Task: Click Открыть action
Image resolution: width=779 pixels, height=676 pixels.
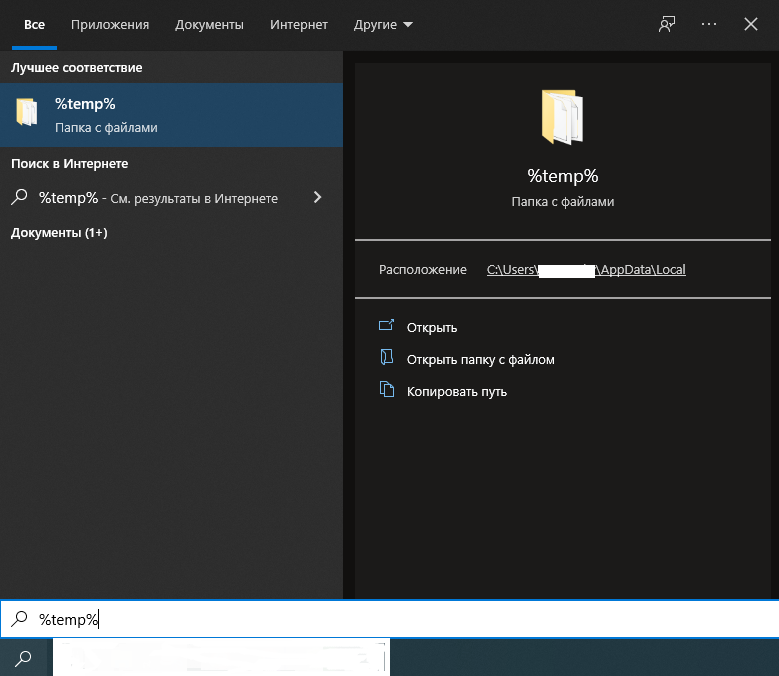Action: pos(432,328)
